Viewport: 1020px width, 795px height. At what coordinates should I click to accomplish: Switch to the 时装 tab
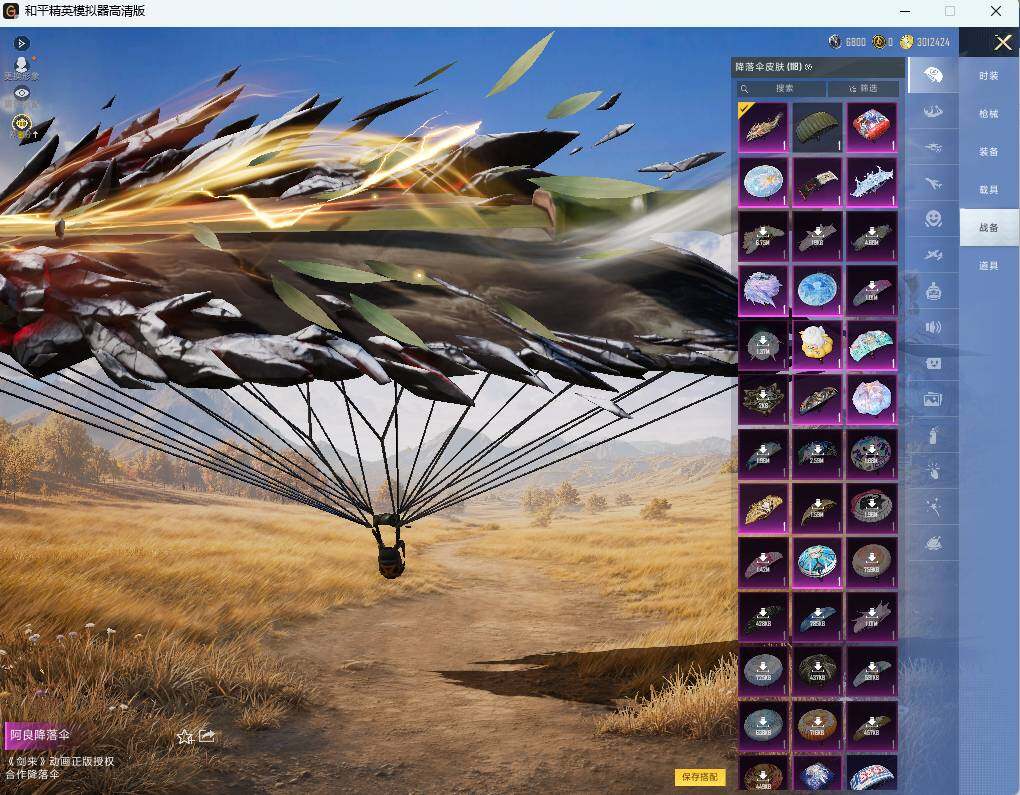tap(989, 76)
